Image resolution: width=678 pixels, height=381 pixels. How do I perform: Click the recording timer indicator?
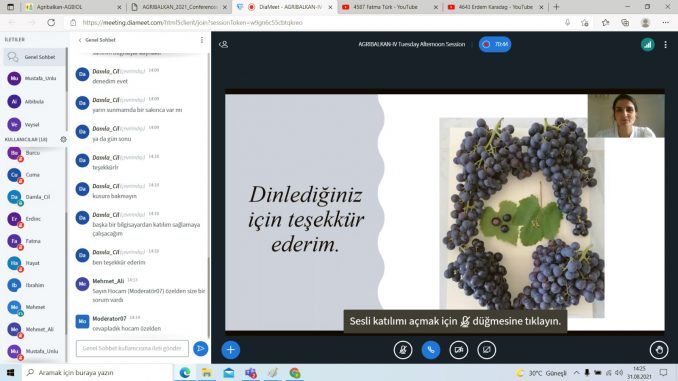(495, 44)
